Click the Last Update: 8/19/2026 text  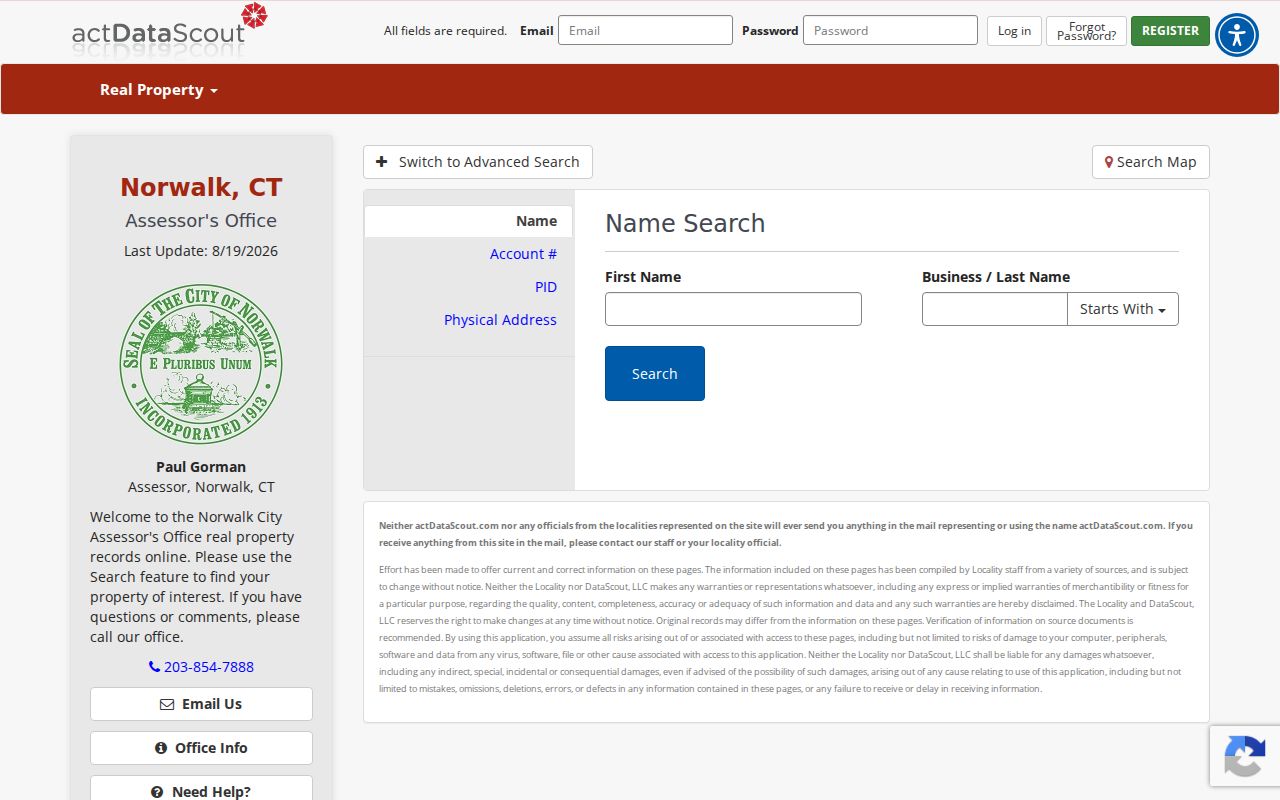[x=201, y=251]
